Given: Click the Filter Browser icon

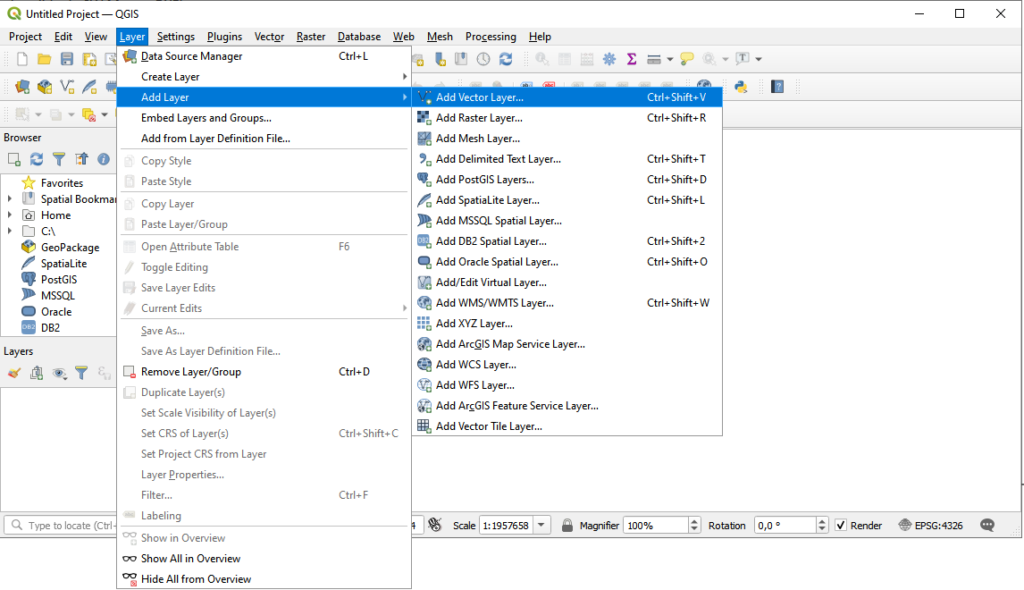Looking at the screenshot, I should point(59,159).
